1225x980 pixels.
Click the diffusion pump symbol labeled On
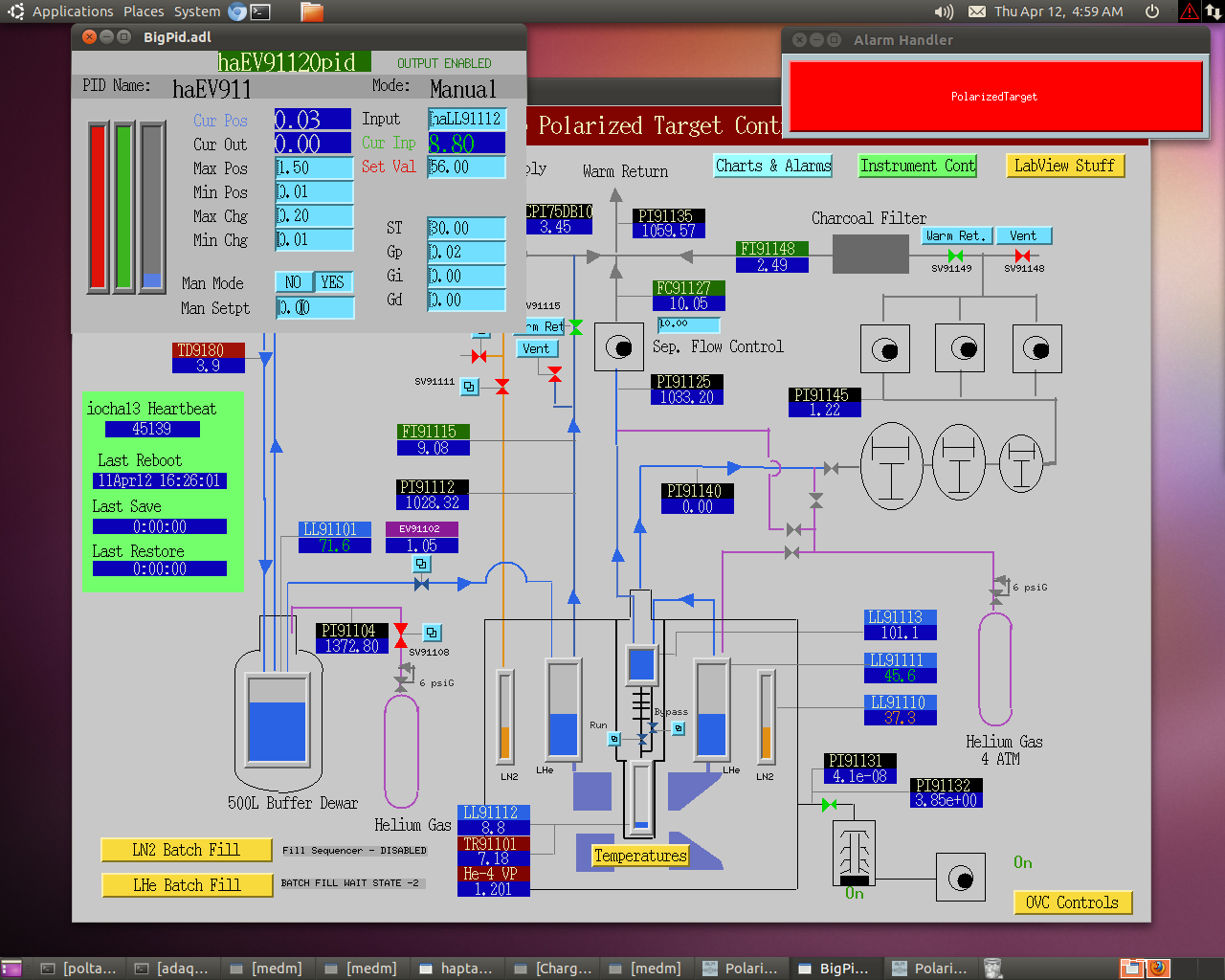click(854, 853)
